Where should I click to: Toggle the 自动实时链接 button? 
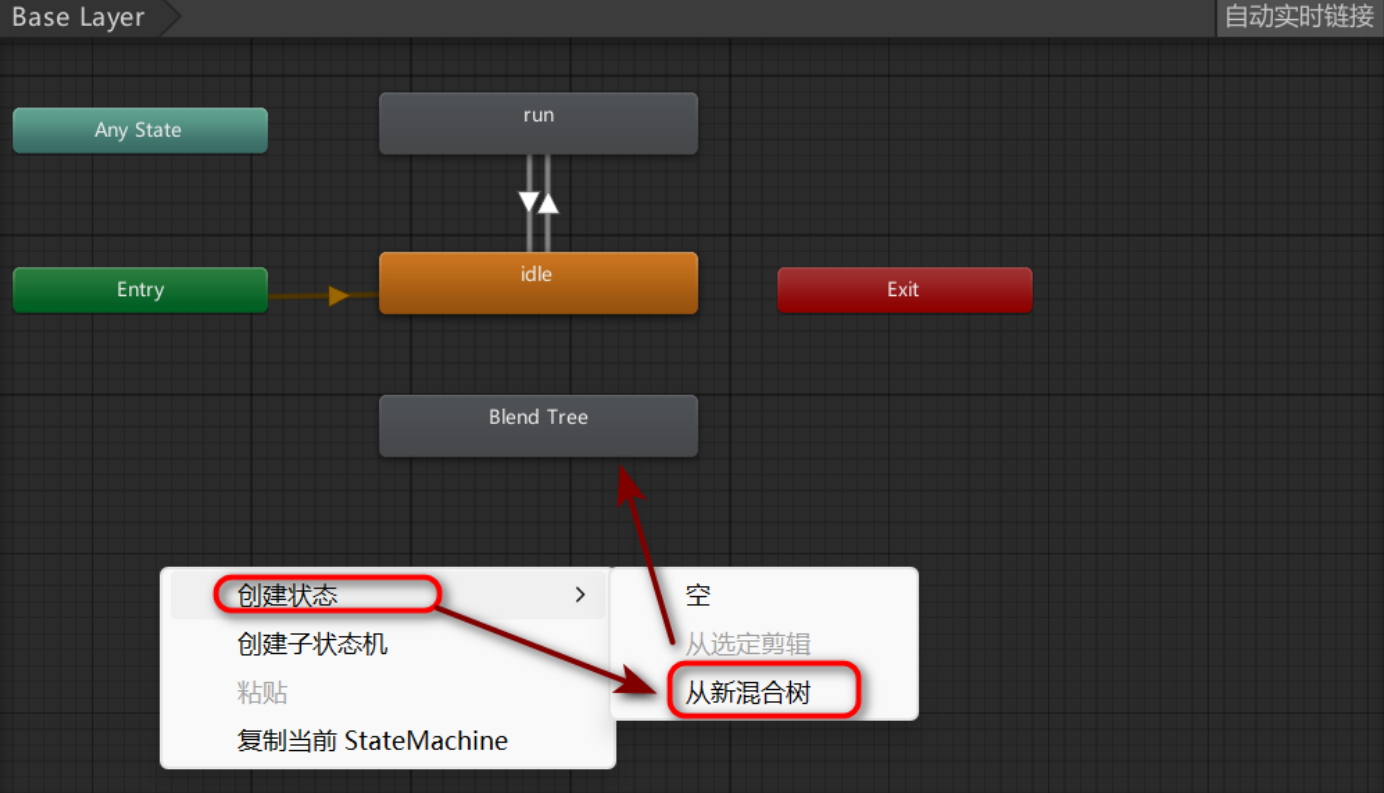pyautogui.click(x=1300, y=18)
